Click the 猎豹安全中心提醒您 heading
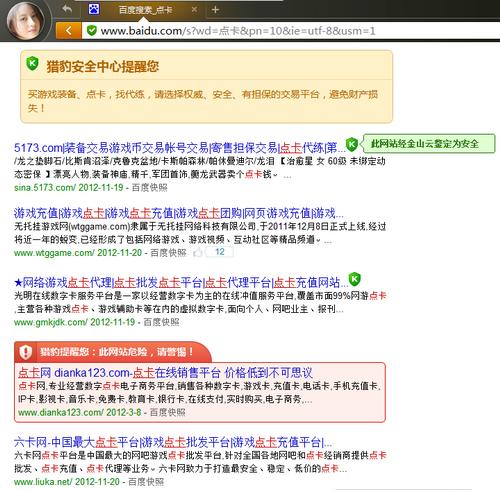 tap(103, 67)
